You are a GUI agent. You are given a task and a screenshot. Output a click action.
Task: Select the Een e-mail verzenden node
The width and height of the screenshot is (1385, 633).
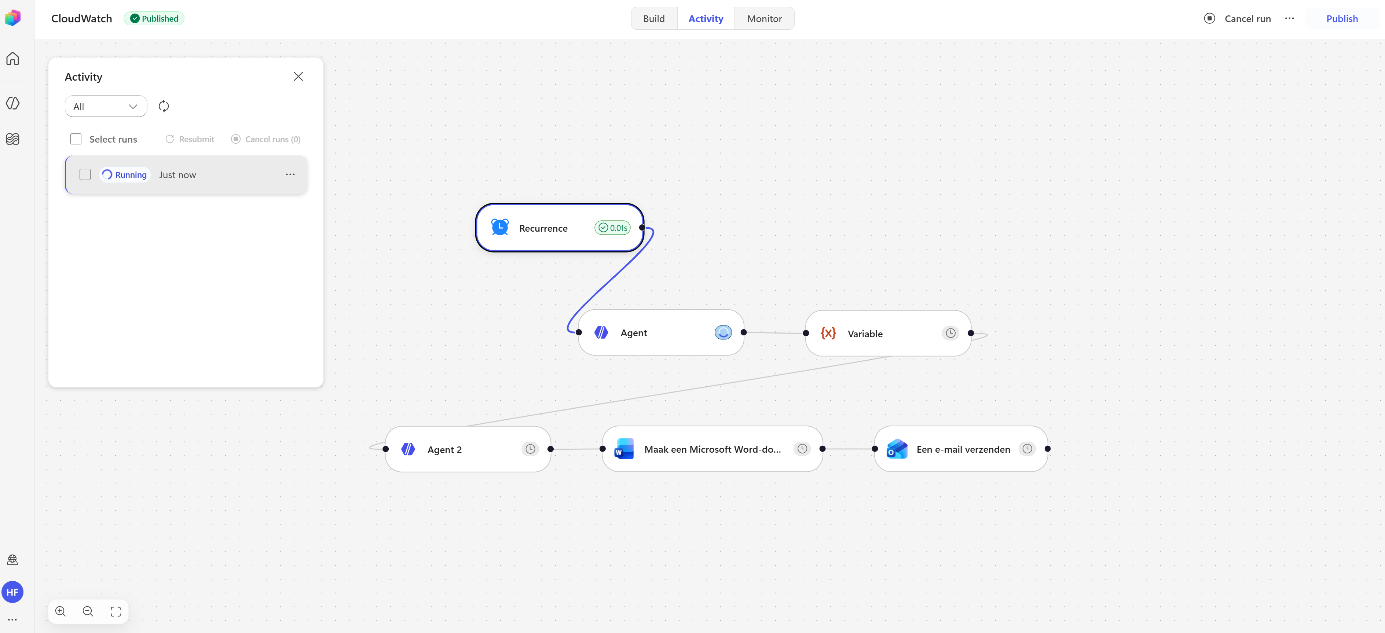tap(961, 449)
